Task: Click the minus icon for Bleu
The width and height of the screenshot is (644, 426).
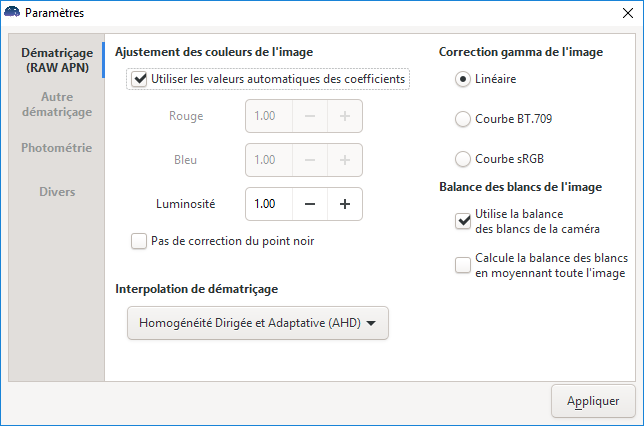Action: (310, 160)
